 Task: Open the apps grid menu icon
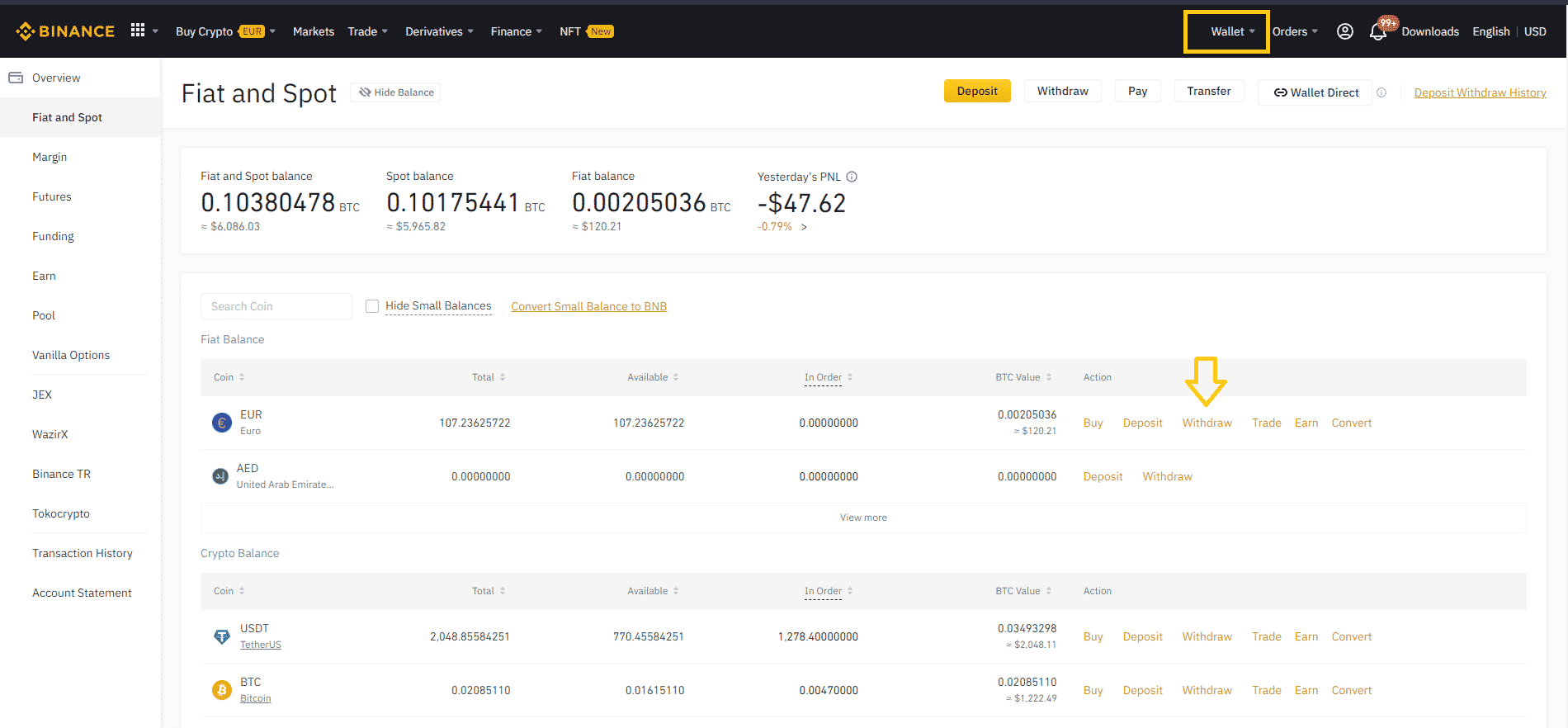coord(138,31)
